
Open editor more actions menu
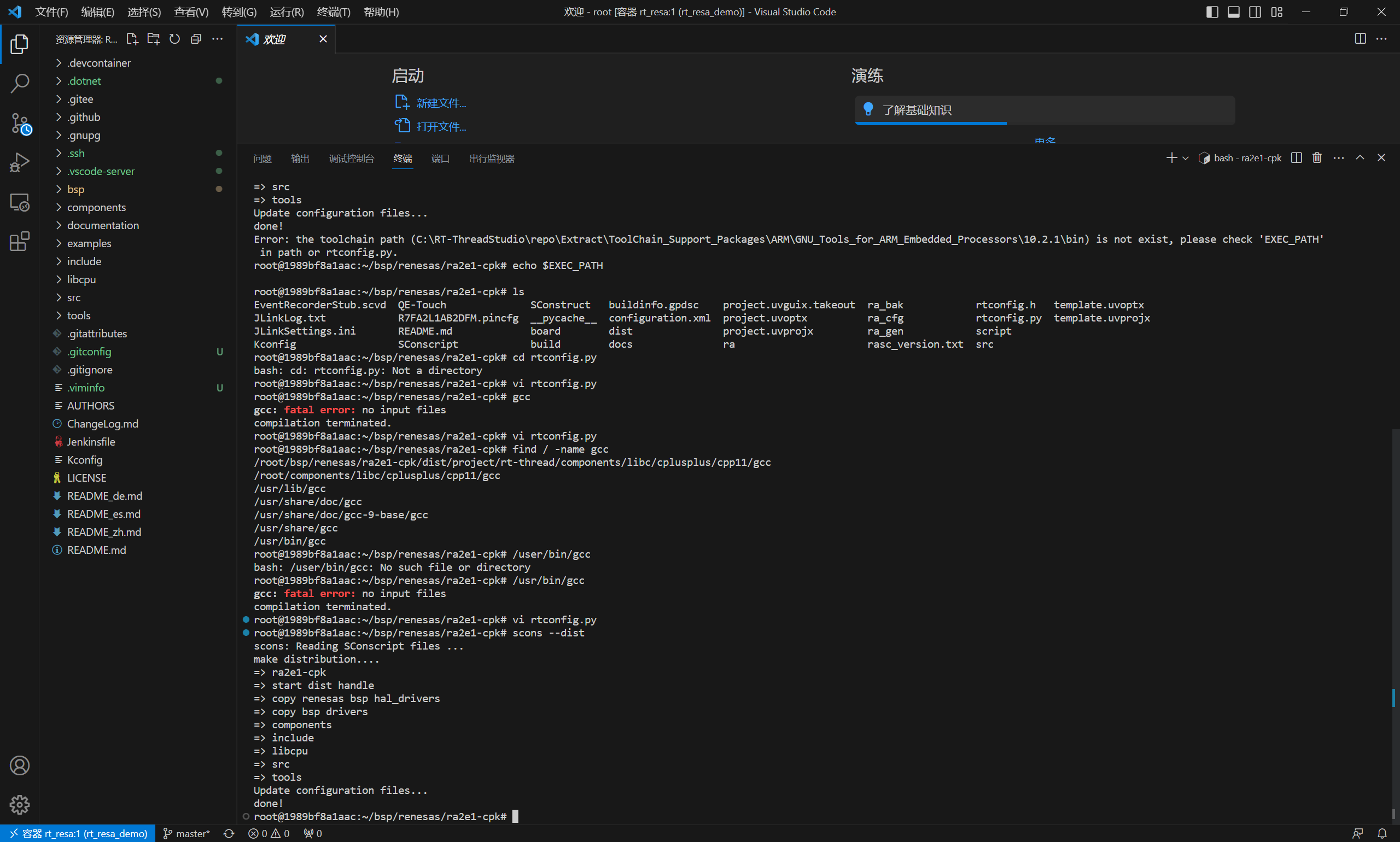(1382, 39)
